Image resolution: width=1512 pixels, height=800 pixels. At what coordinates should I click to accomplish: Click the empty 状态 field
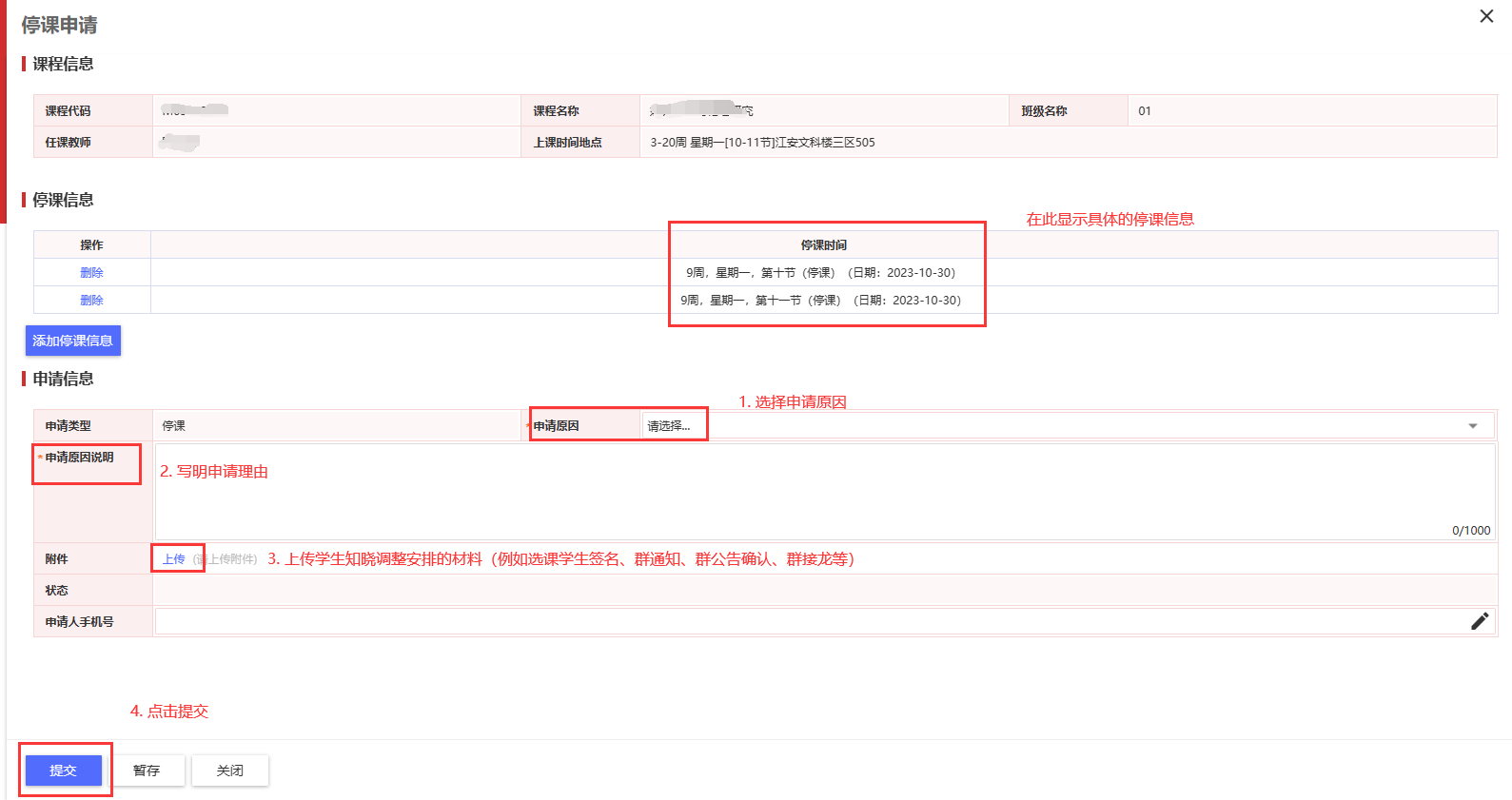point(823,591)
